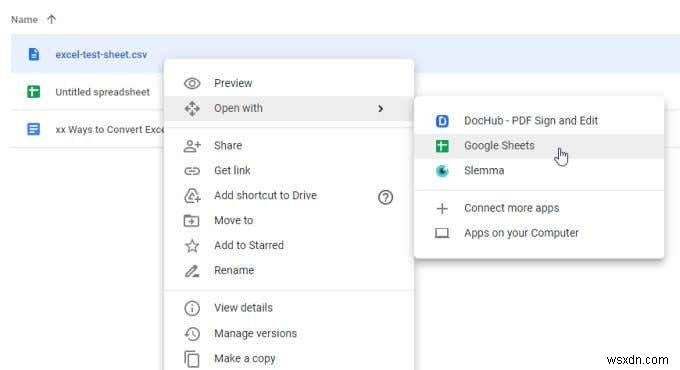Screen dimensions: 680x370
Task: Open the file with Google Sheets
Action: point(539,146)
